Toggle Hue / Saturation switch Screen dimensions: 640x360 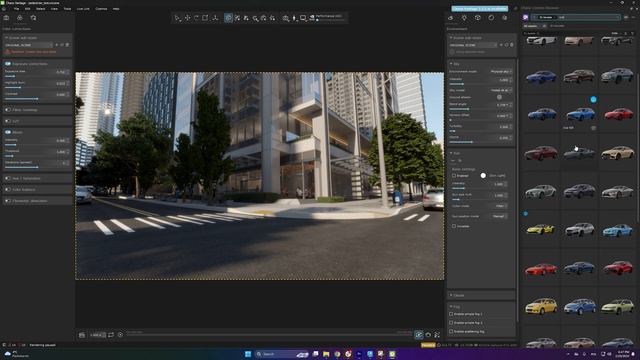[8, 178]
